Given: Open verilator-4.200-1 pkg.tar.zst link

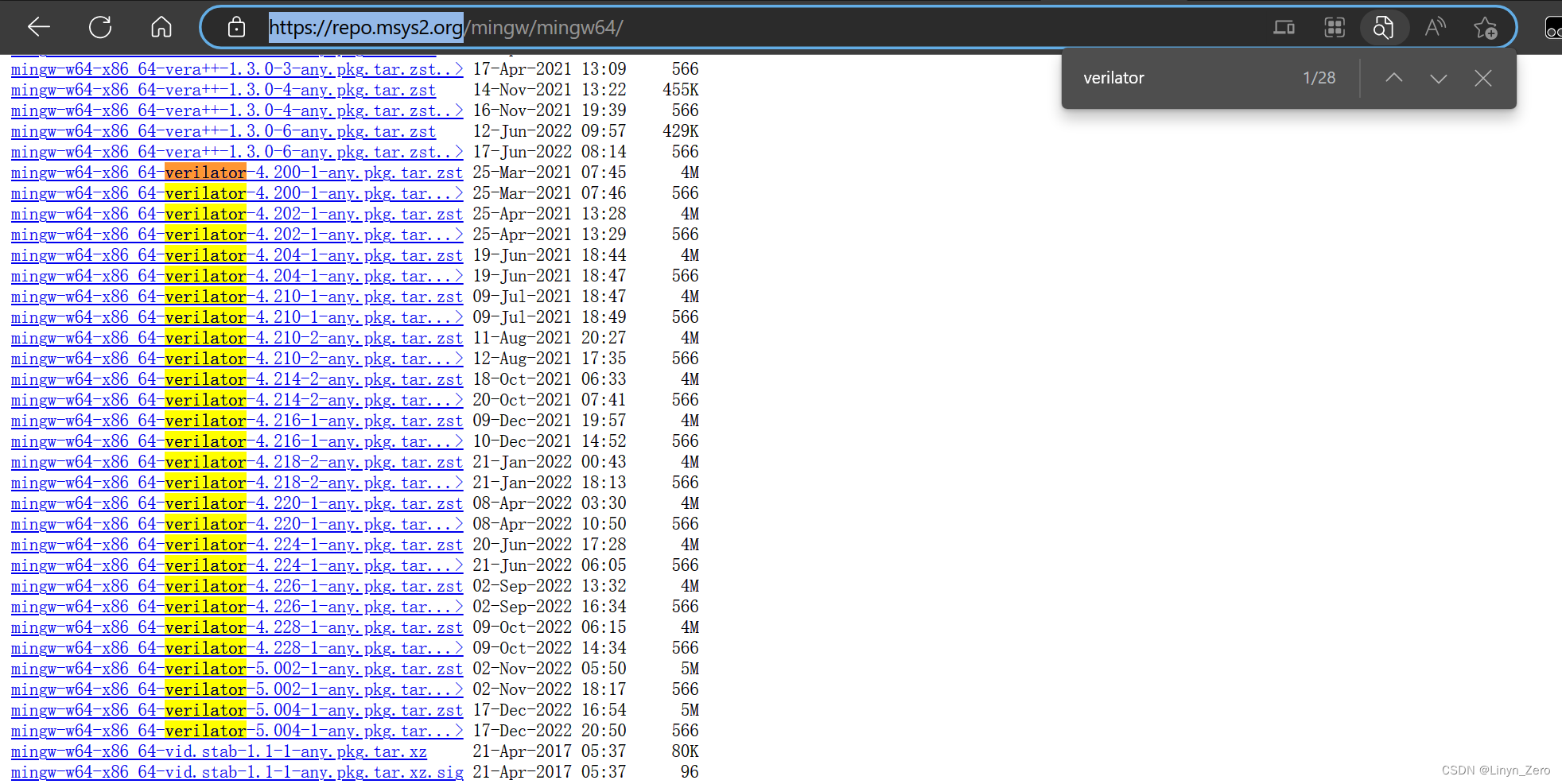Looking at the screenshot, I should (x=237, y=173).
